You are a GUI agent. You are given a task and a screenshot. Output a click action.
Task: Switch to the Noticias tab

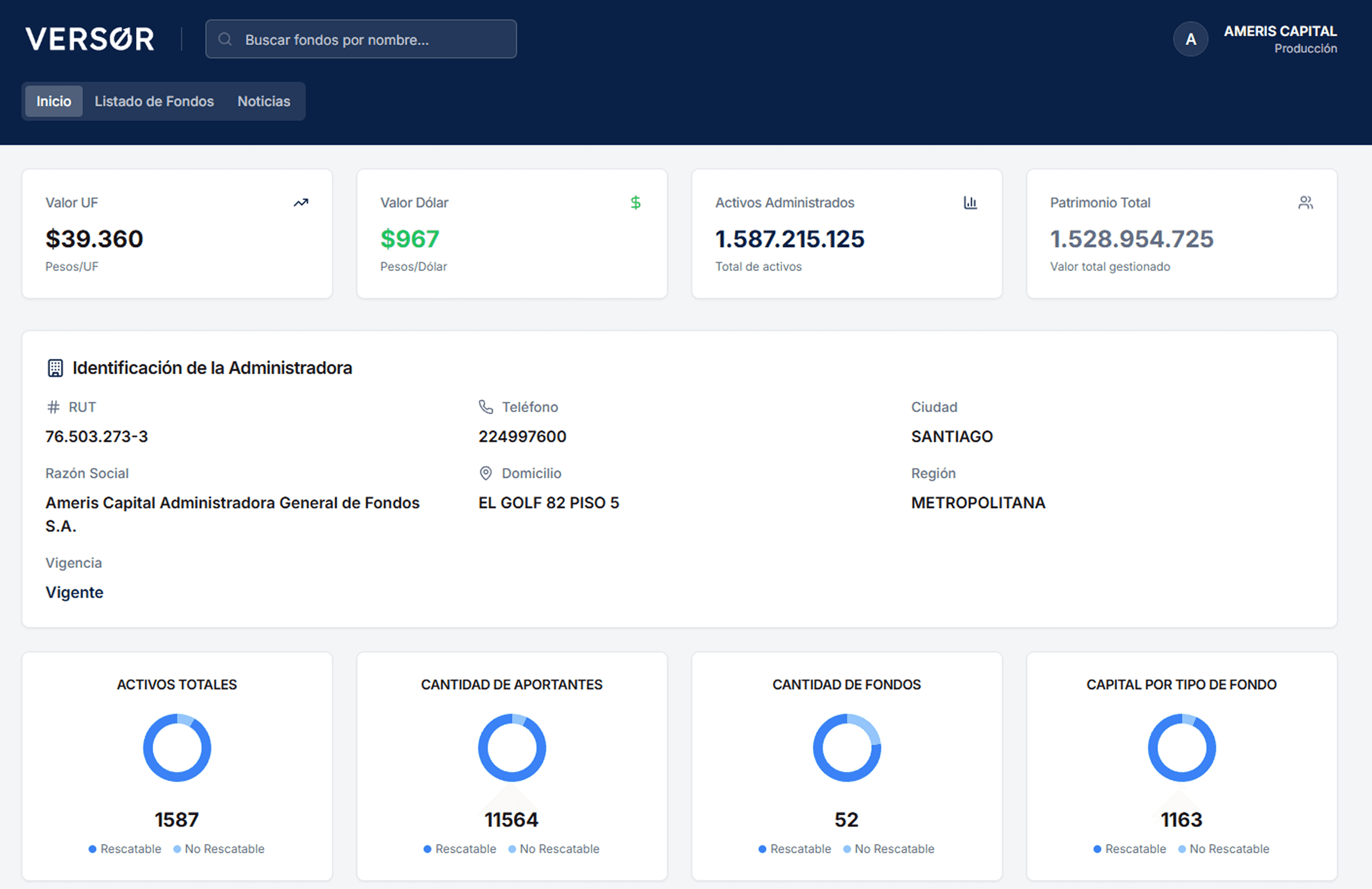point(263,101)
